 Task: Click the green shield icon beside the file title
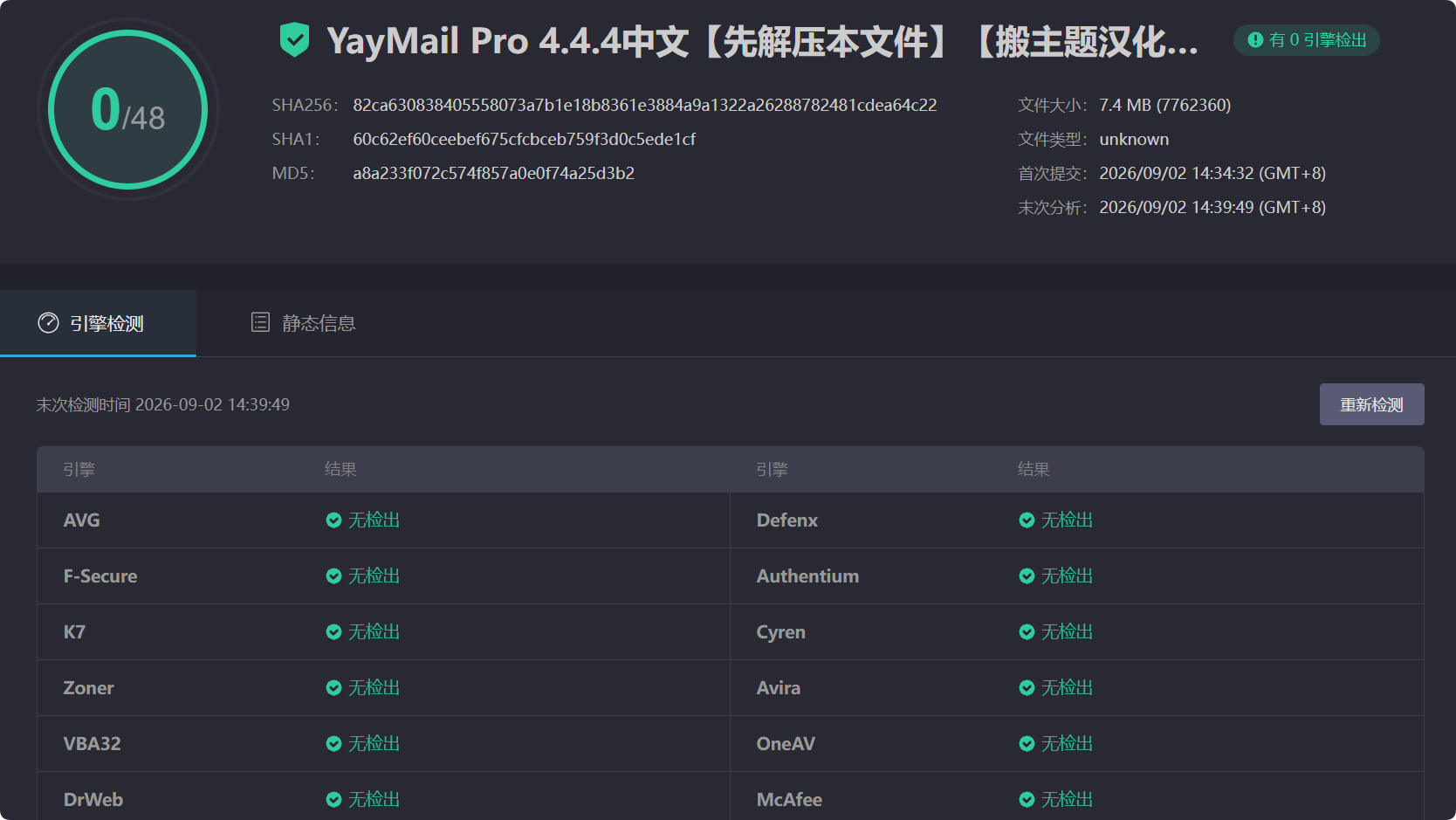click(294, 40)
